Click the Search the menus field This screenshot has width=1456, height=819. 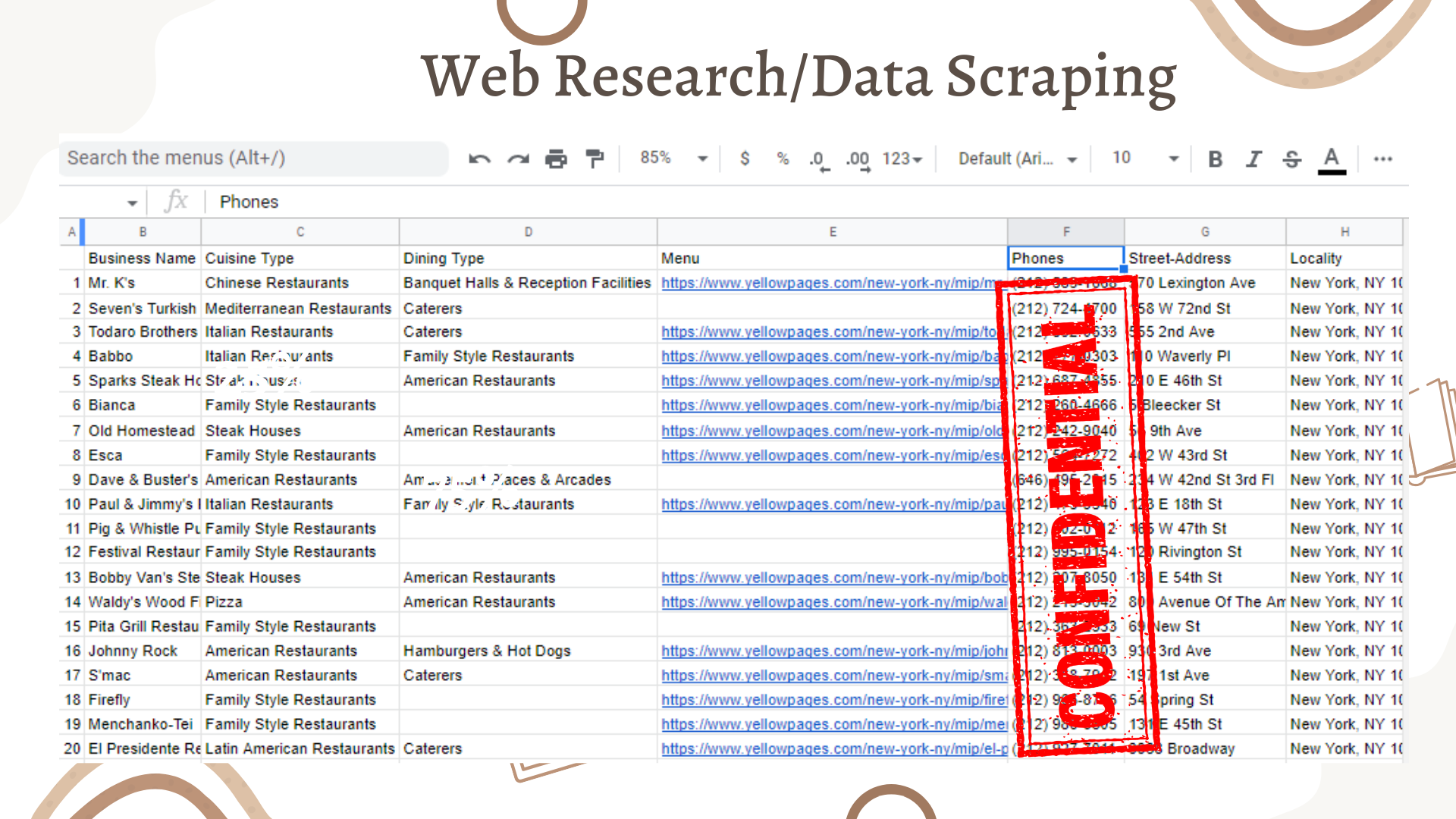253,158
